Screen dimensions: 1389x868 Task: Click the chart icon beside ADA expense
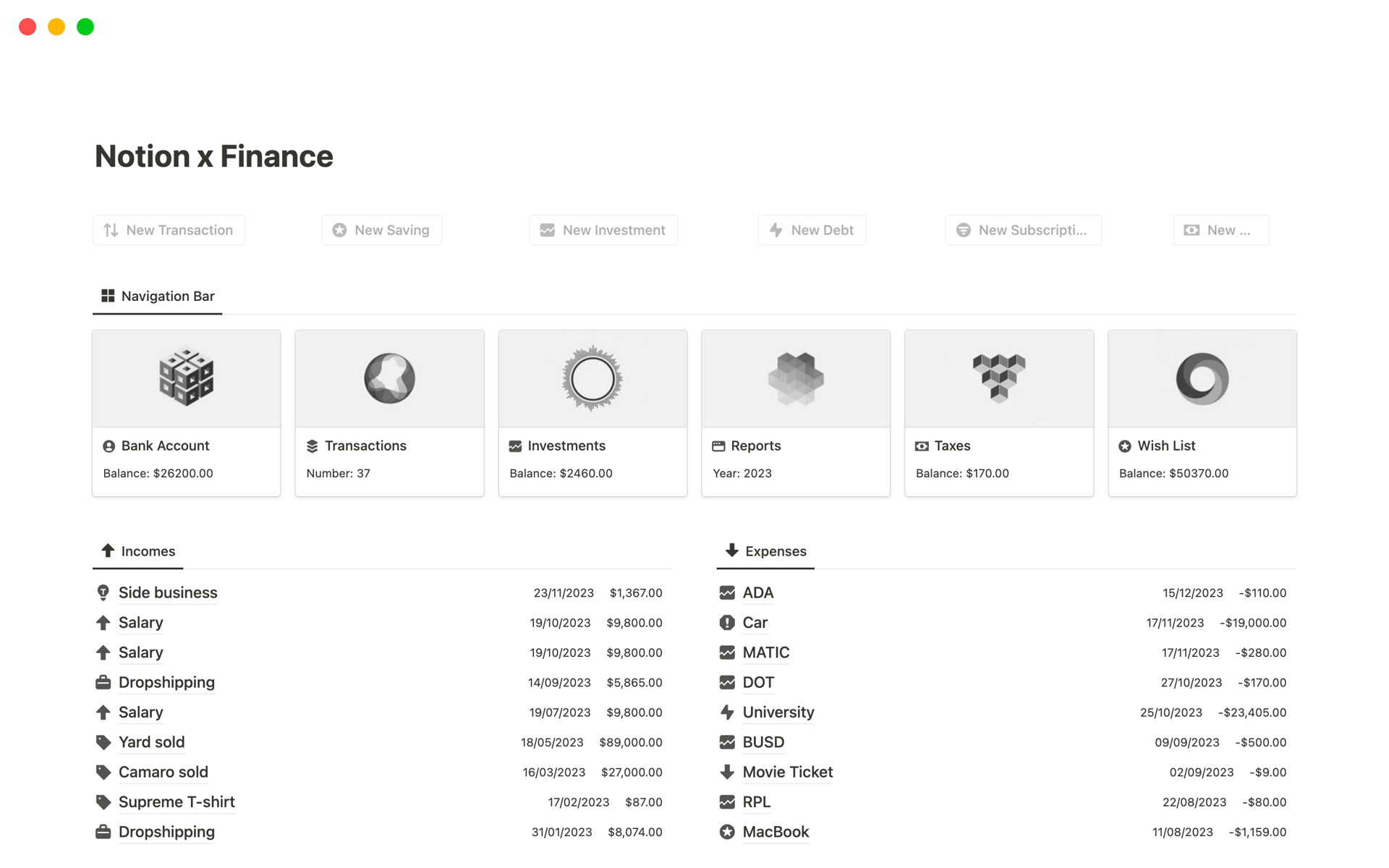click(x=727, y=592)
